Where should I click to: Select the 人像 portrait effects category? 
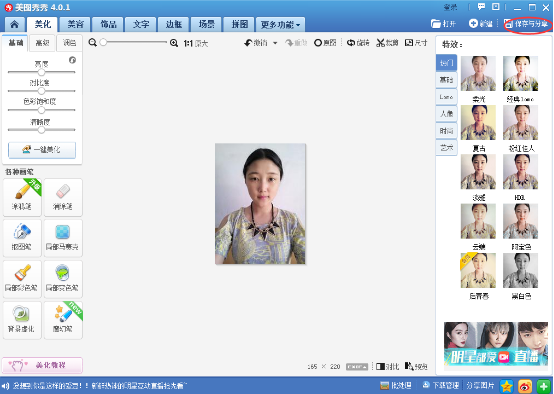tap(446, 113)
